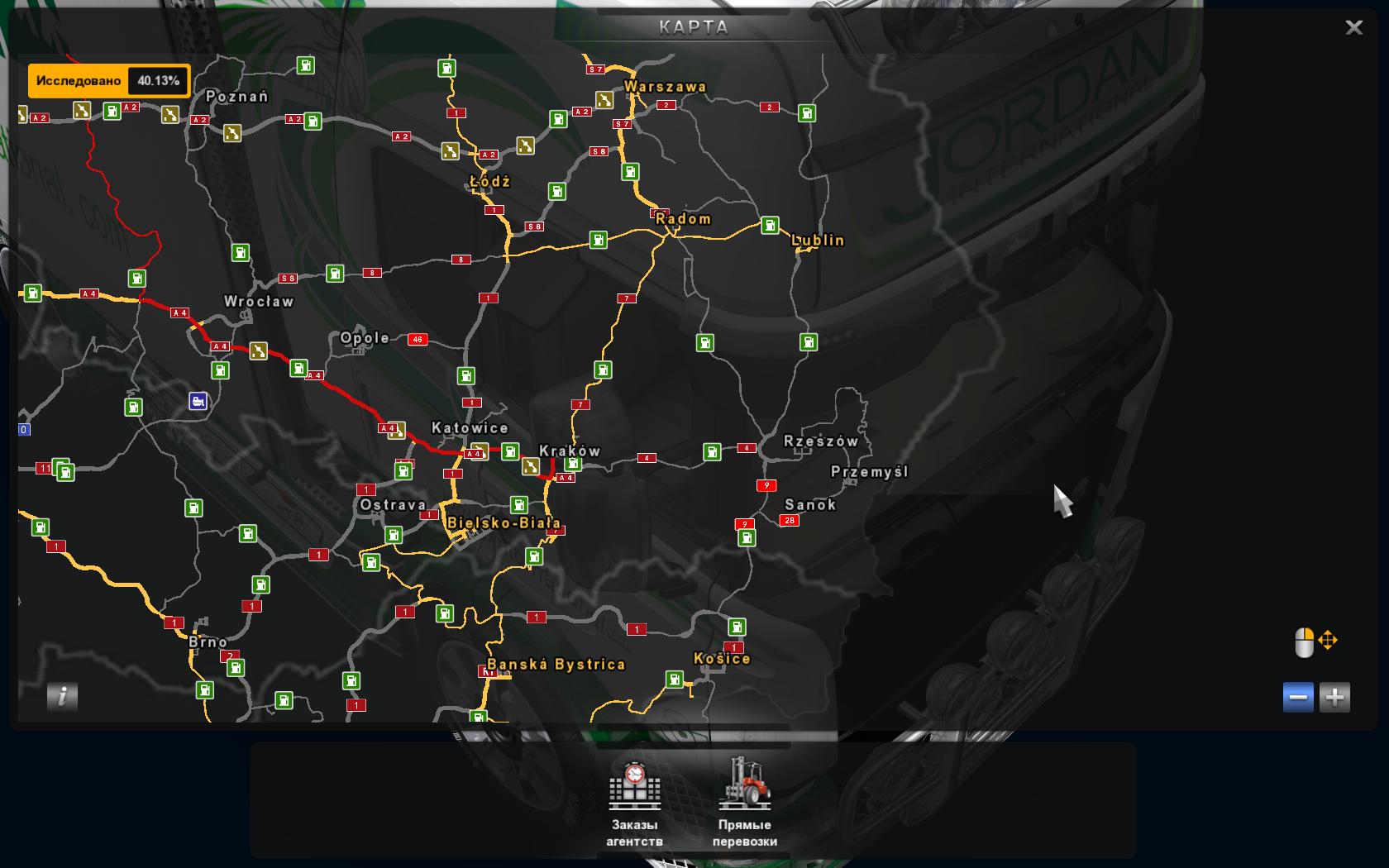
Task: Click the Wrocław city label
Action: pyautogui.click(x=259, y=302)
